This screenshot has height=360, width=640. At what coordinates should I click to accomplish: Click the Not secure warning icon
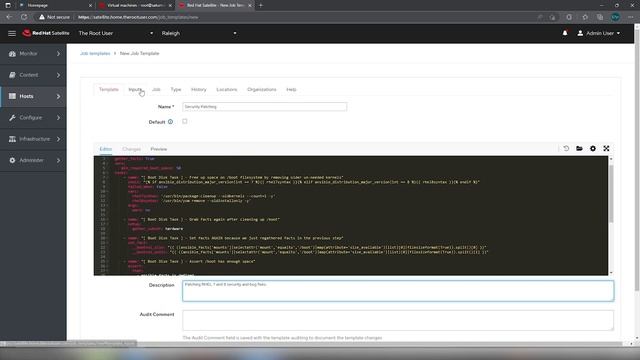point(42,17)
